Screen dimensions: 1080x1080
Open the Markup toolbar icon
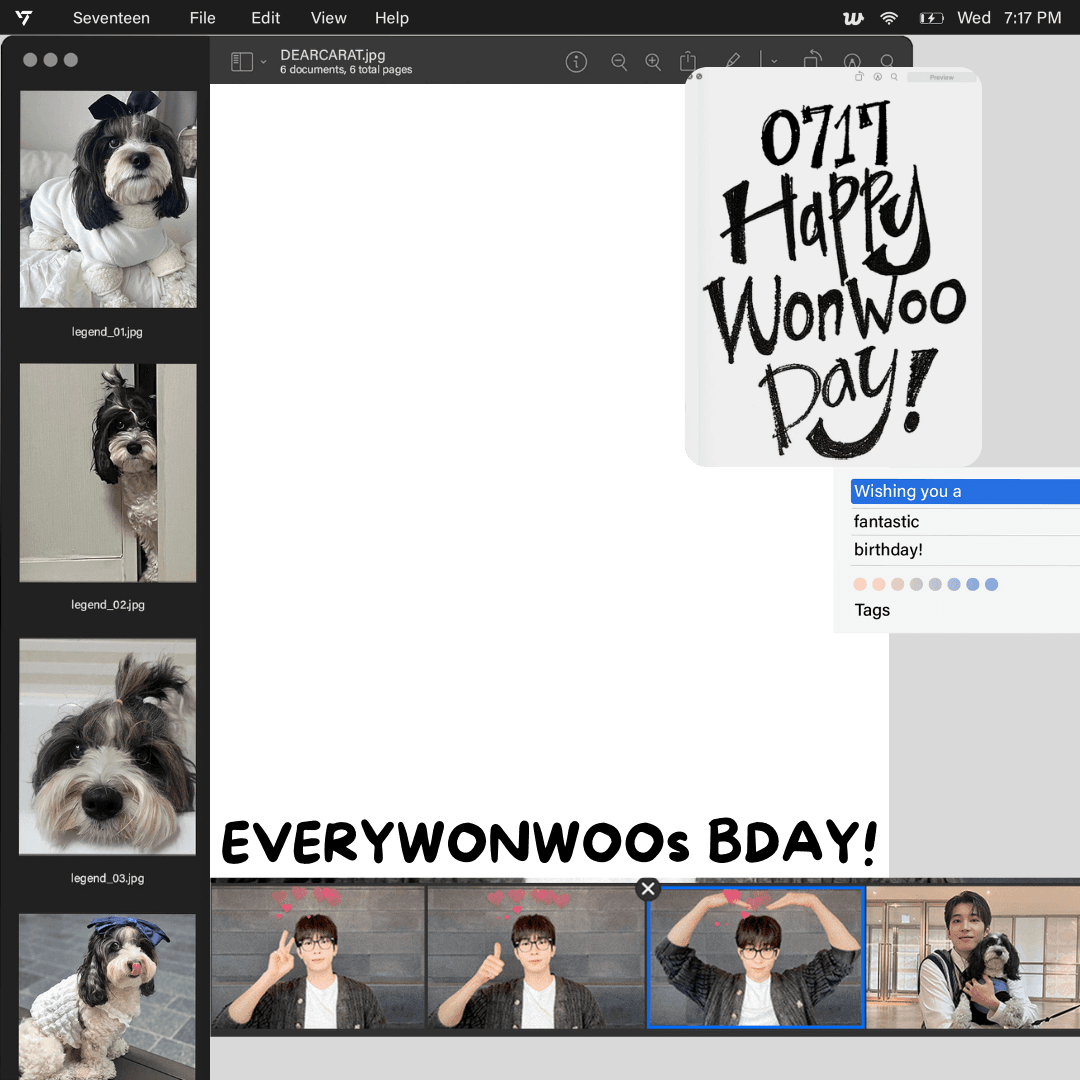(x=852, y=61)
